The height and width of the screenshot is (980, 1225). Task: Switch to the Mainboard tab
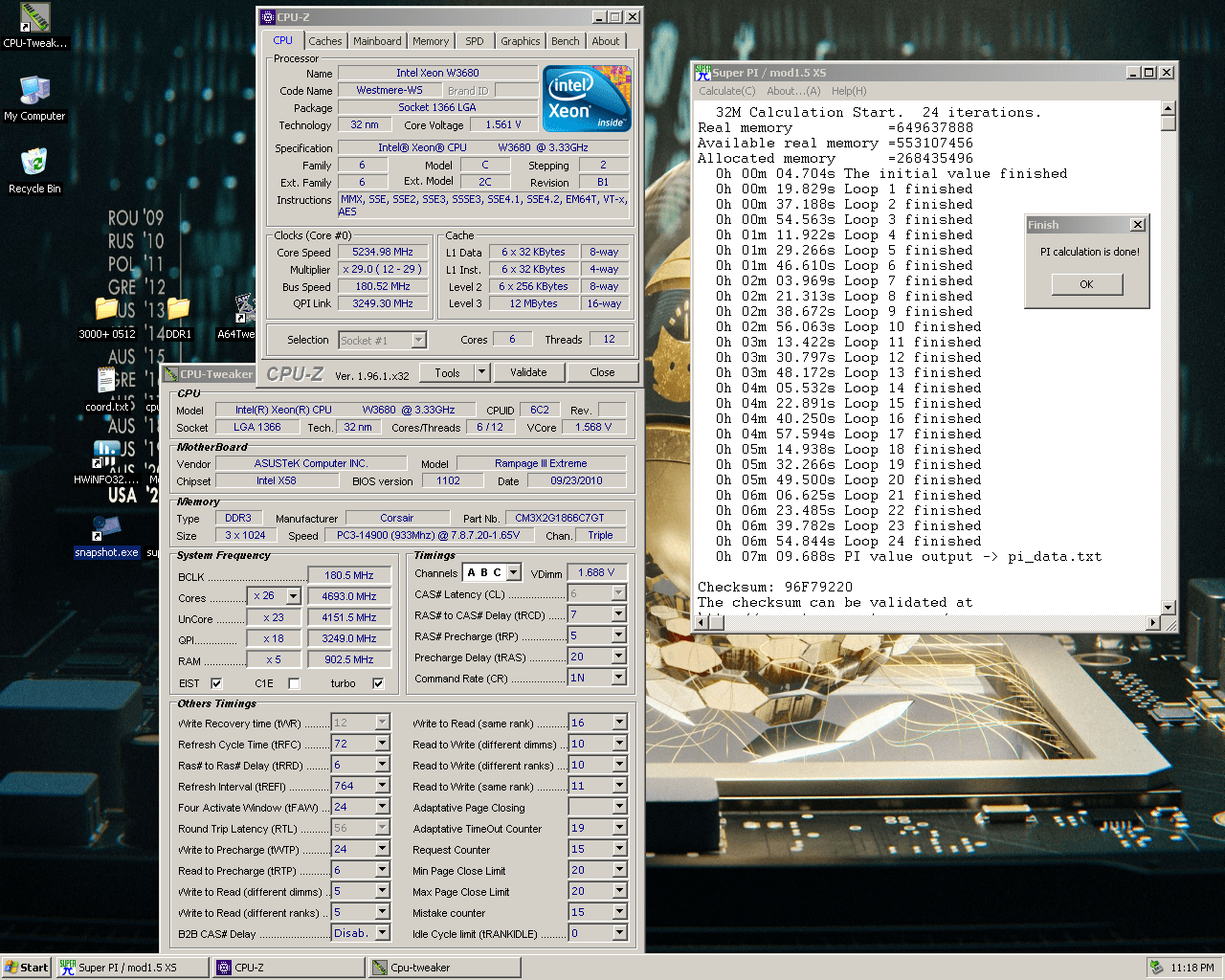378,41
